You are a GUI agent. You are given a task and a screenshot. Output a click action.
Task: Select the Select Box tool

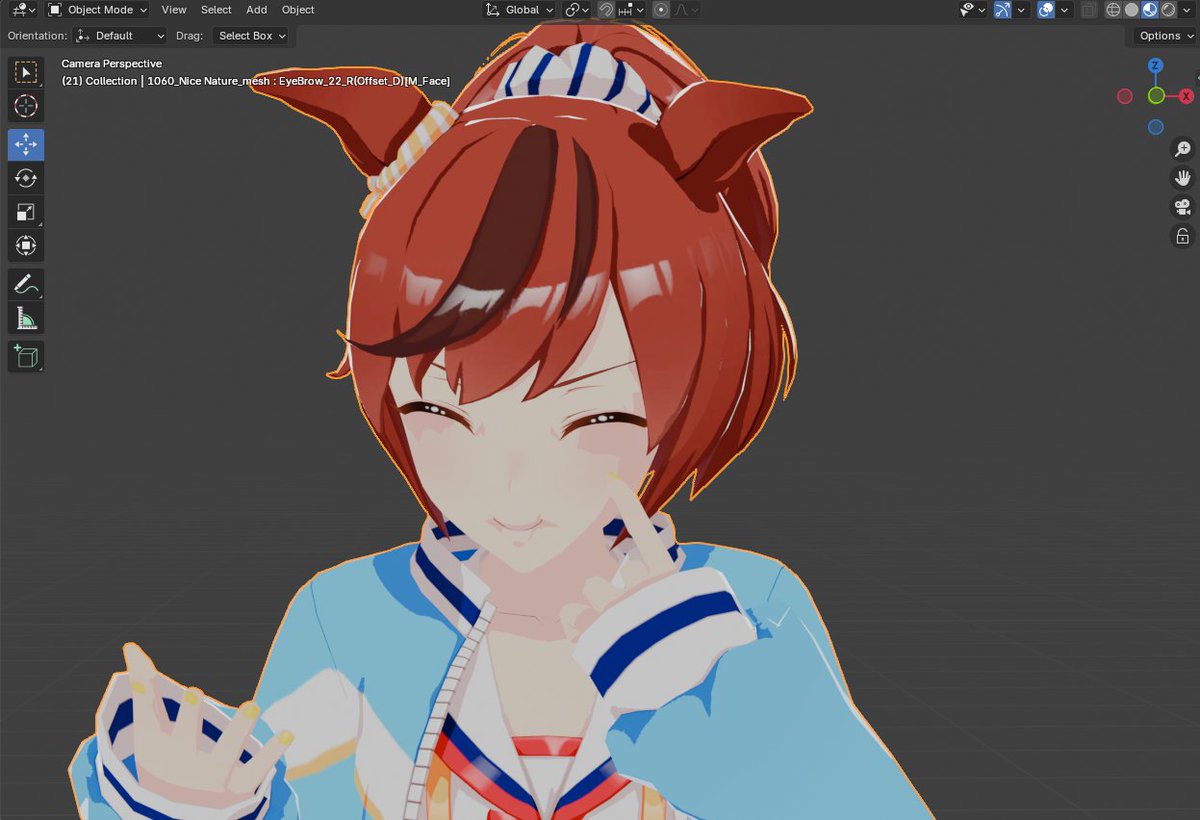click(x=26, y=73)
